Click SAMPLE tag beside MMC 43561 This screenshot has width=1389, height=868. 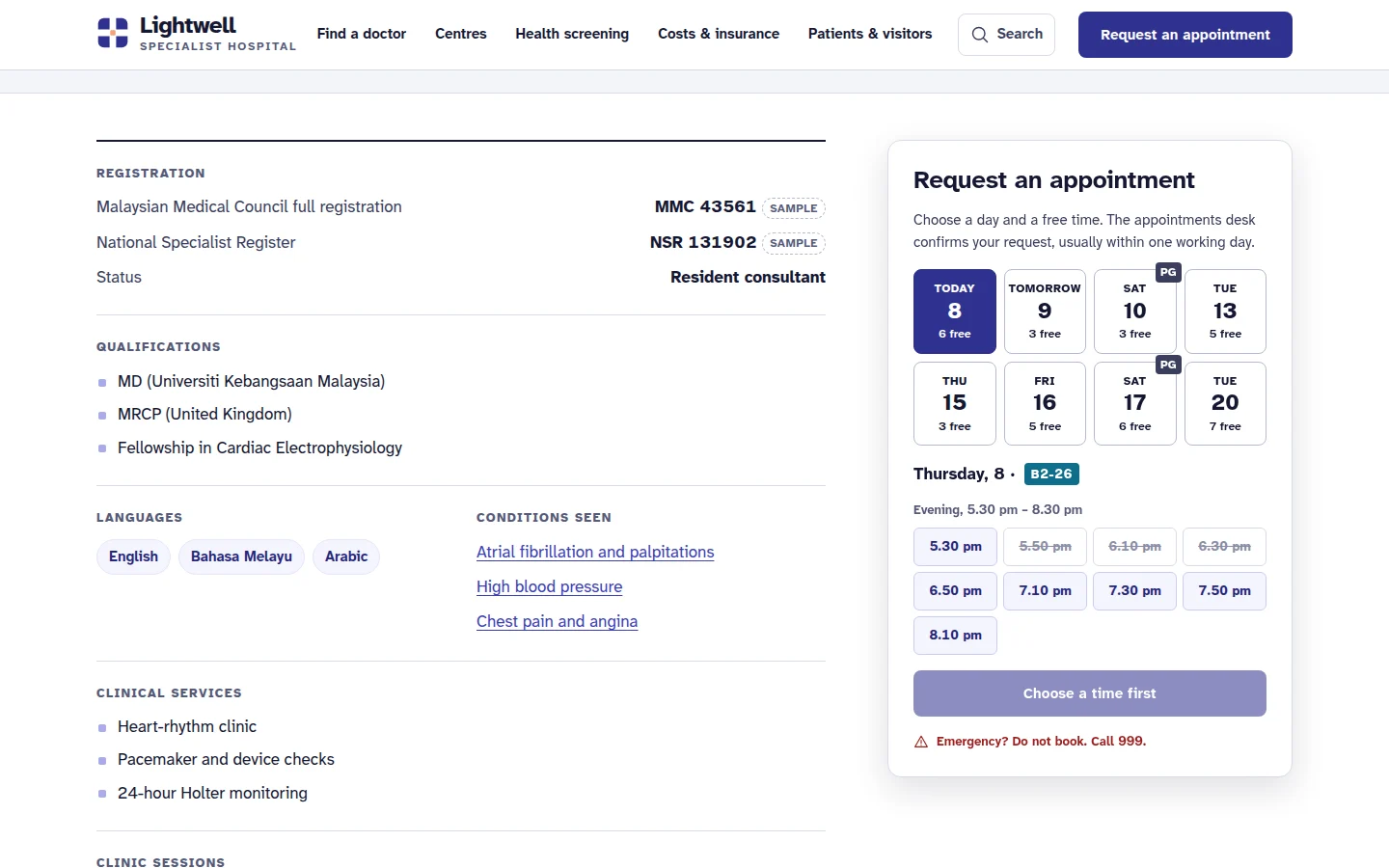pyautogui.click(x=794, y=208)
